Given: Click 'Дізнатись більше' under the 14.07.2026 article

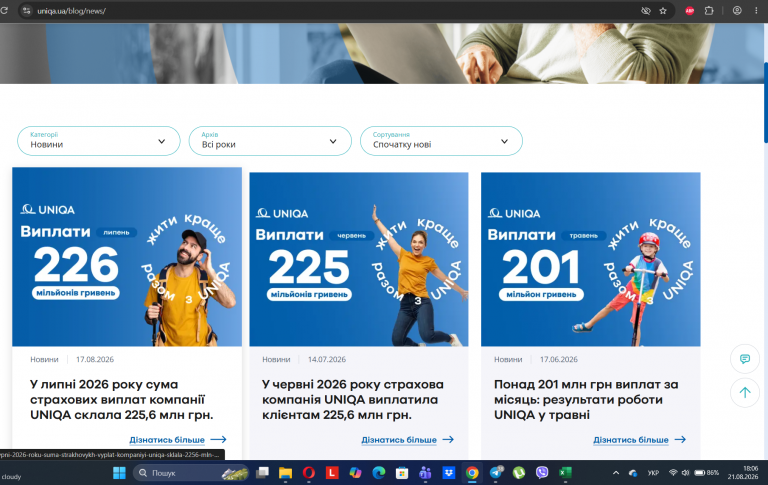Looking at the screenshot, I should pos(408,439).
